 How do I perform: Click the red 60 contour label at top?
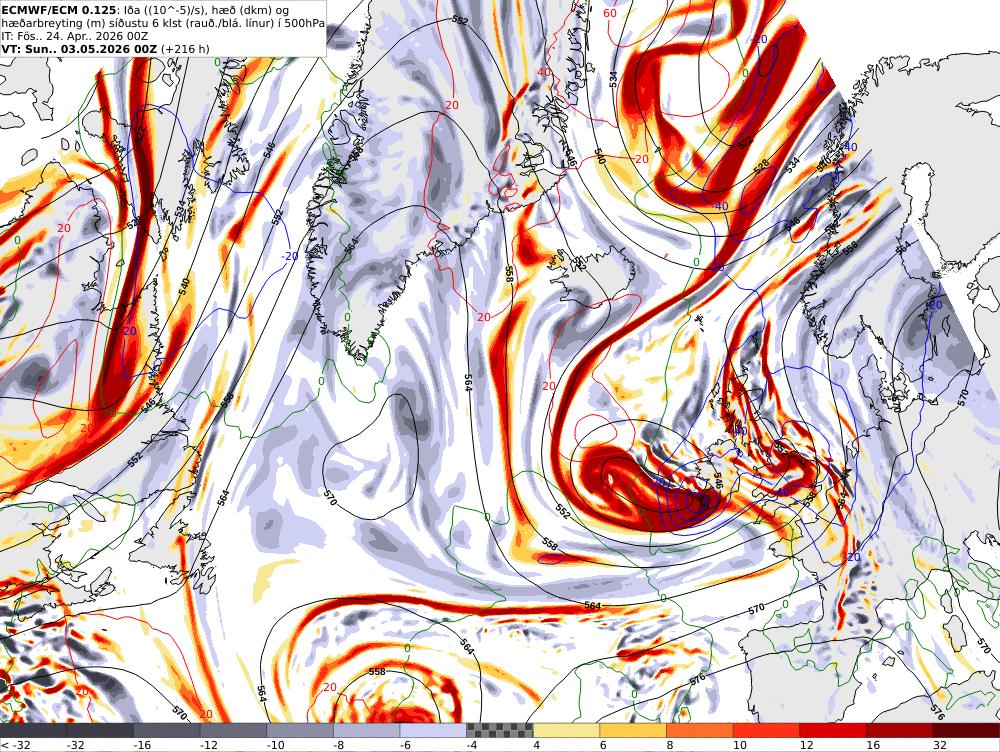click(610, 13)
